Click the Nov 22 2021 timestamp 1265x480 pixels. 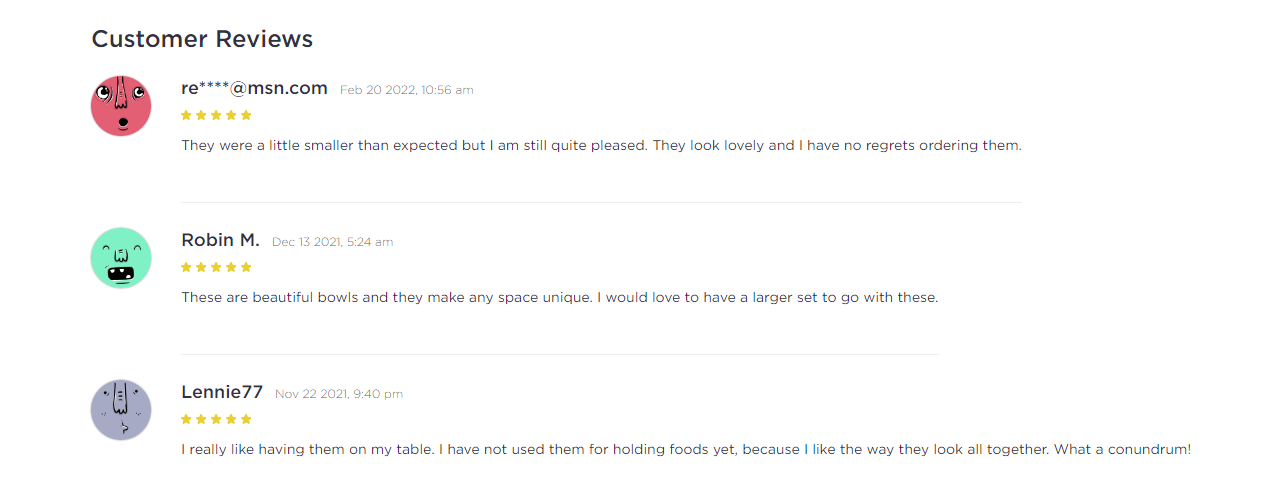339,394
